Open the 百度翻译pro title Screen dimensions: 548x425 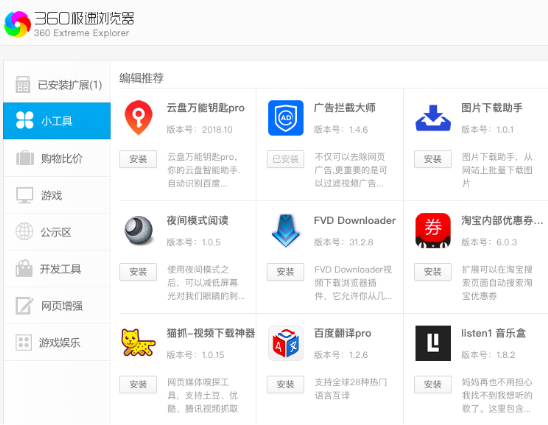click(x=342, y=333)
